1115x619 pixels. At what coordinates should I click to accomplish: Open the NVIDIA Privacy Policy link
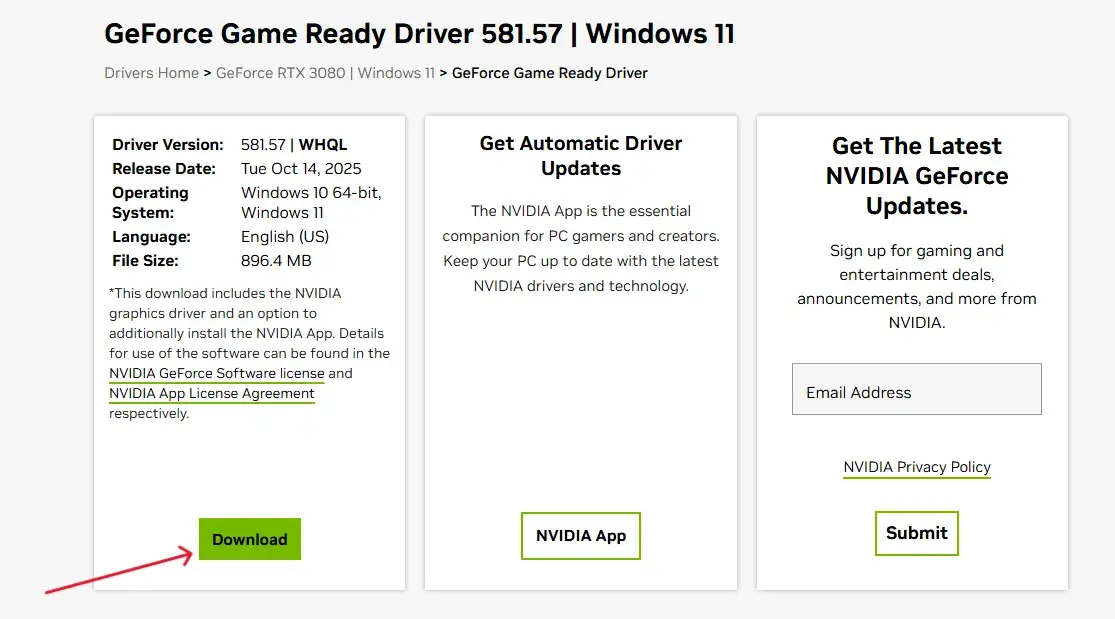tap(916, 467)
